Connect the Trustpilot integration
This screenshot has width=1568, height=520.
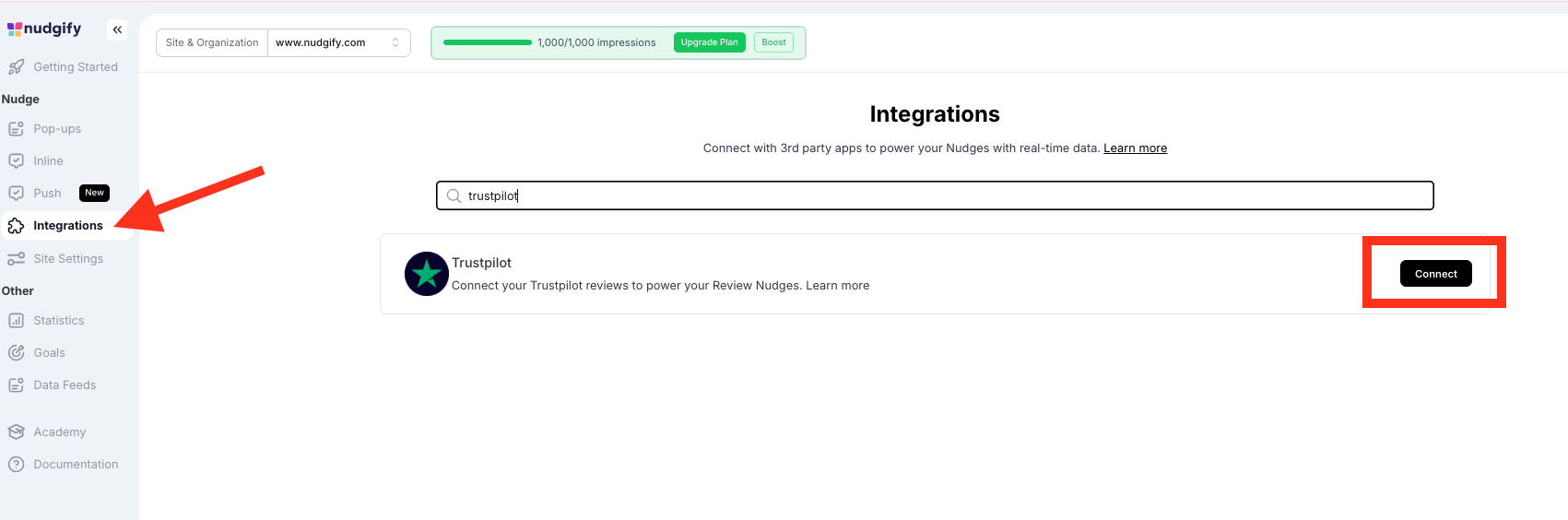pos(1435,274)
